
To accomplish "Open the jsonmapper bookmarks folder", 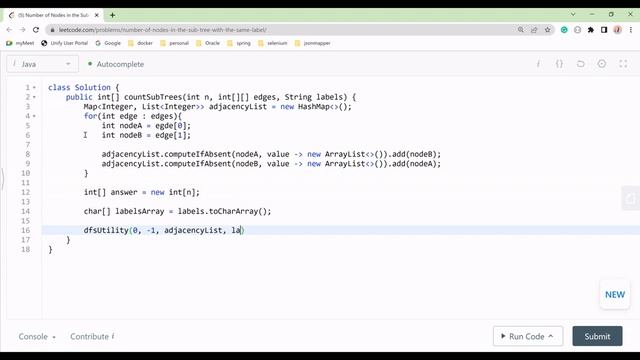I will [x=313, y=43].
